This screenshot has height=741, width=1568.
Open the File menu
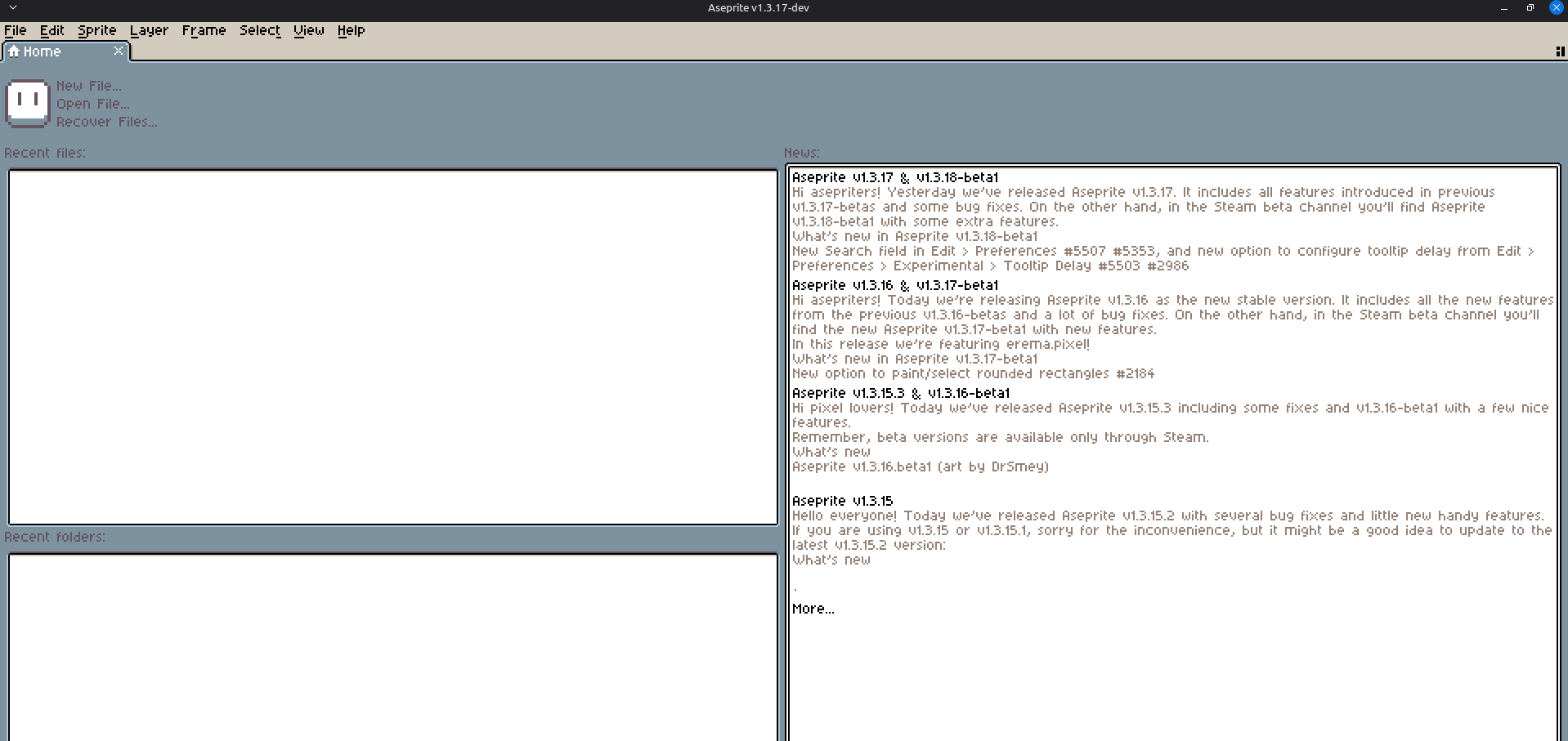click(16, 30)
